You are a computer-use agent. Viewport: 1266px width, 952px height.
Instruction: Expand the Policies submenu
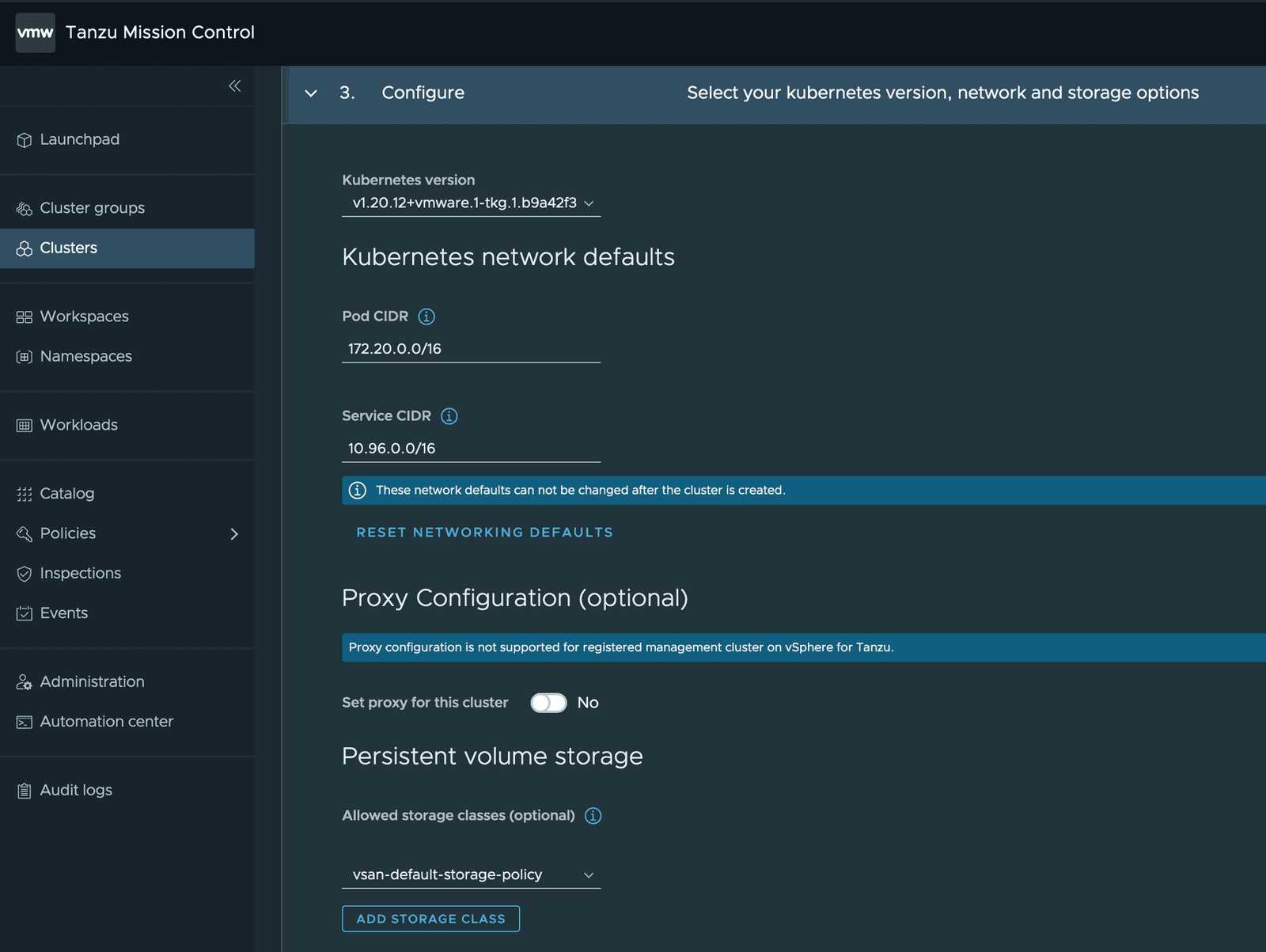[234, 534]
